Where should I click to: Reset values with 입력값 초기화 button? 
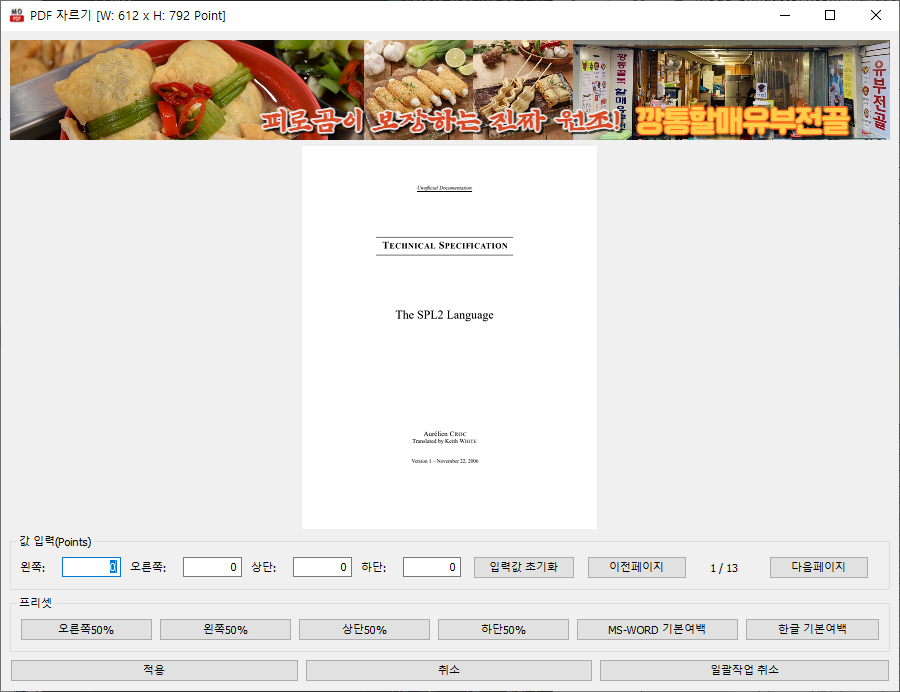(523, 567)
